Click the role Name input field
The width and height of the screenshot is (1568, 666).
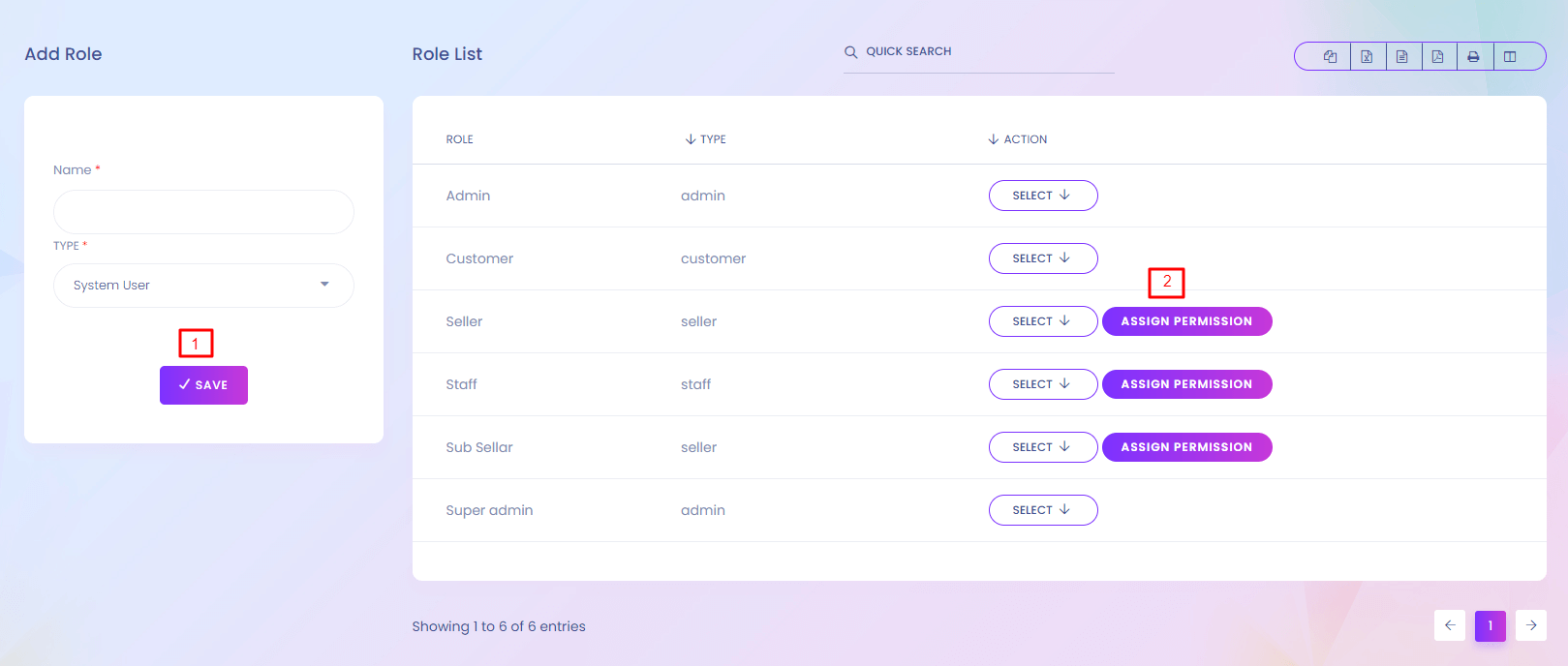pyautogui.click(x=203, y=212)
